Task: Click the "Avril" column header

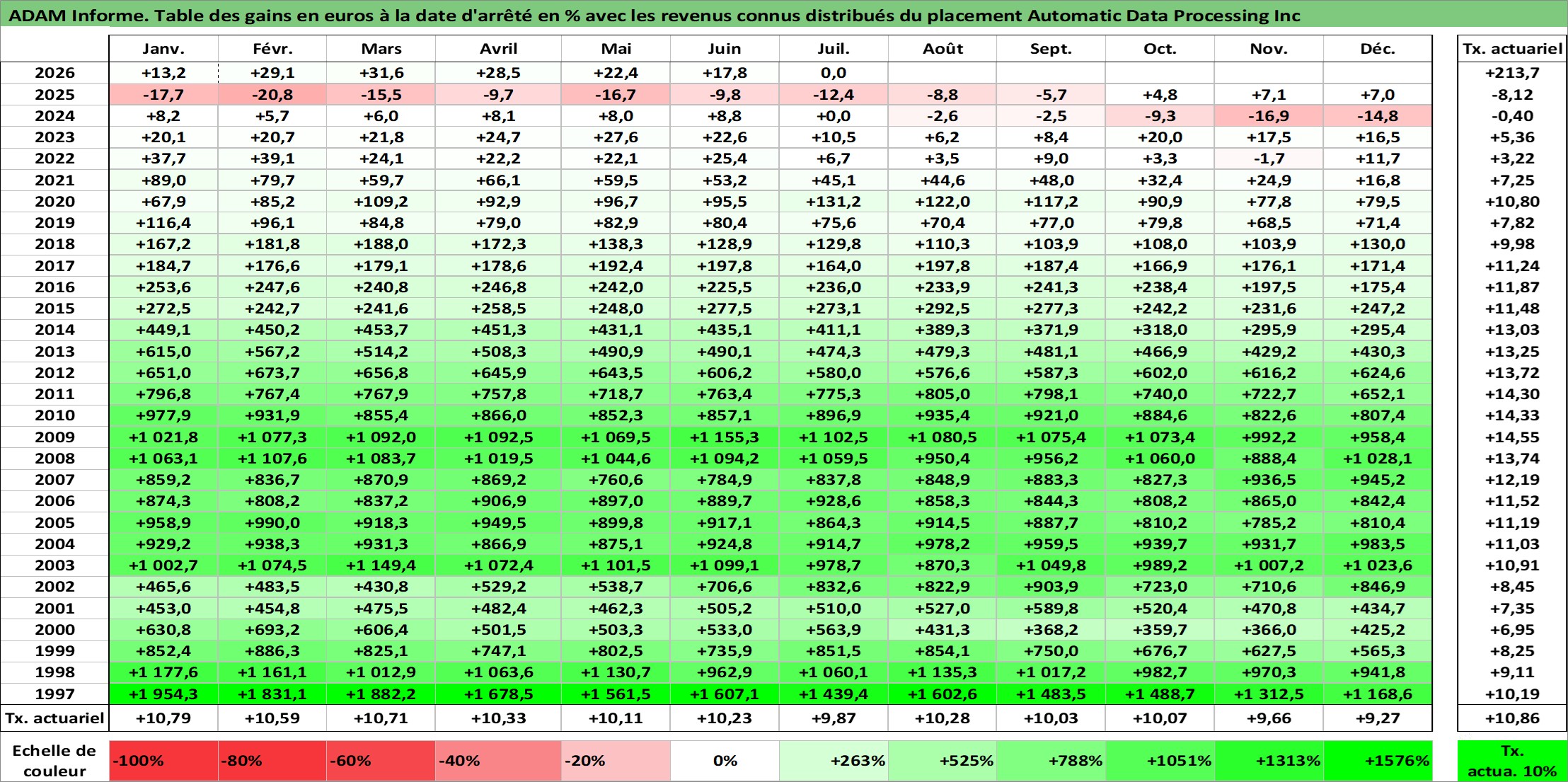Action: point(499,49)
